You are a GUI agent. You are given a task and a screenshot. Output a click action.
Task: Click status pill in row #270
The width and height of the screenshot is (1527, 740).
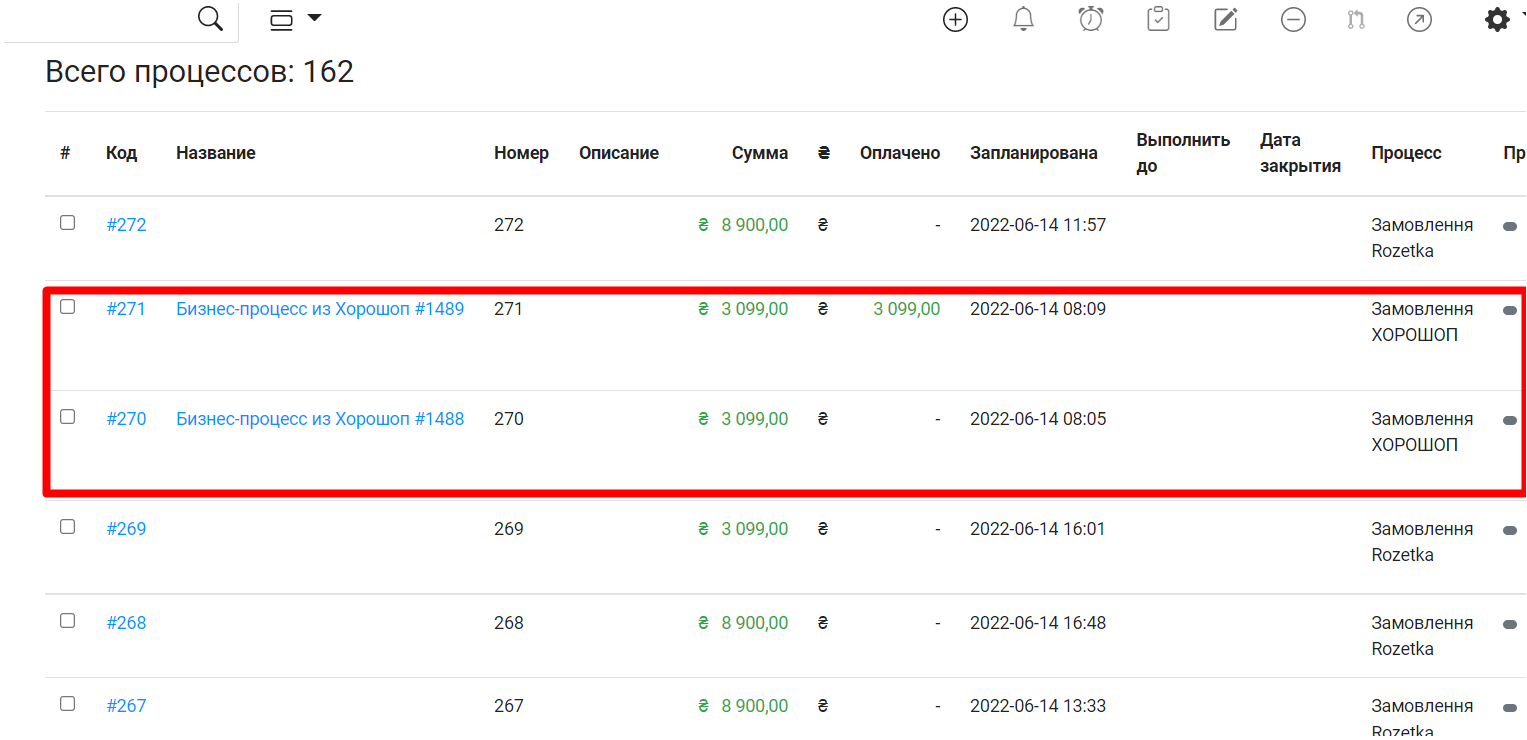click(1510, 421)
